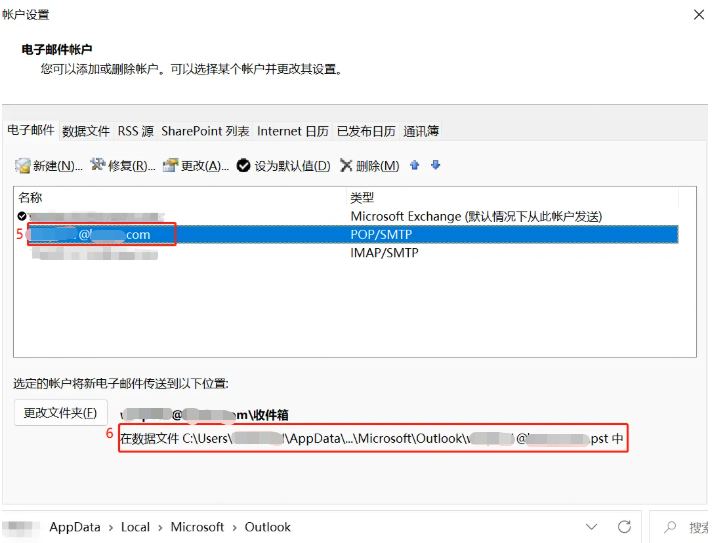Expand chevron after AppData in address bar
This screenshot has height=543, width=718.
click(x=111, y=528)
